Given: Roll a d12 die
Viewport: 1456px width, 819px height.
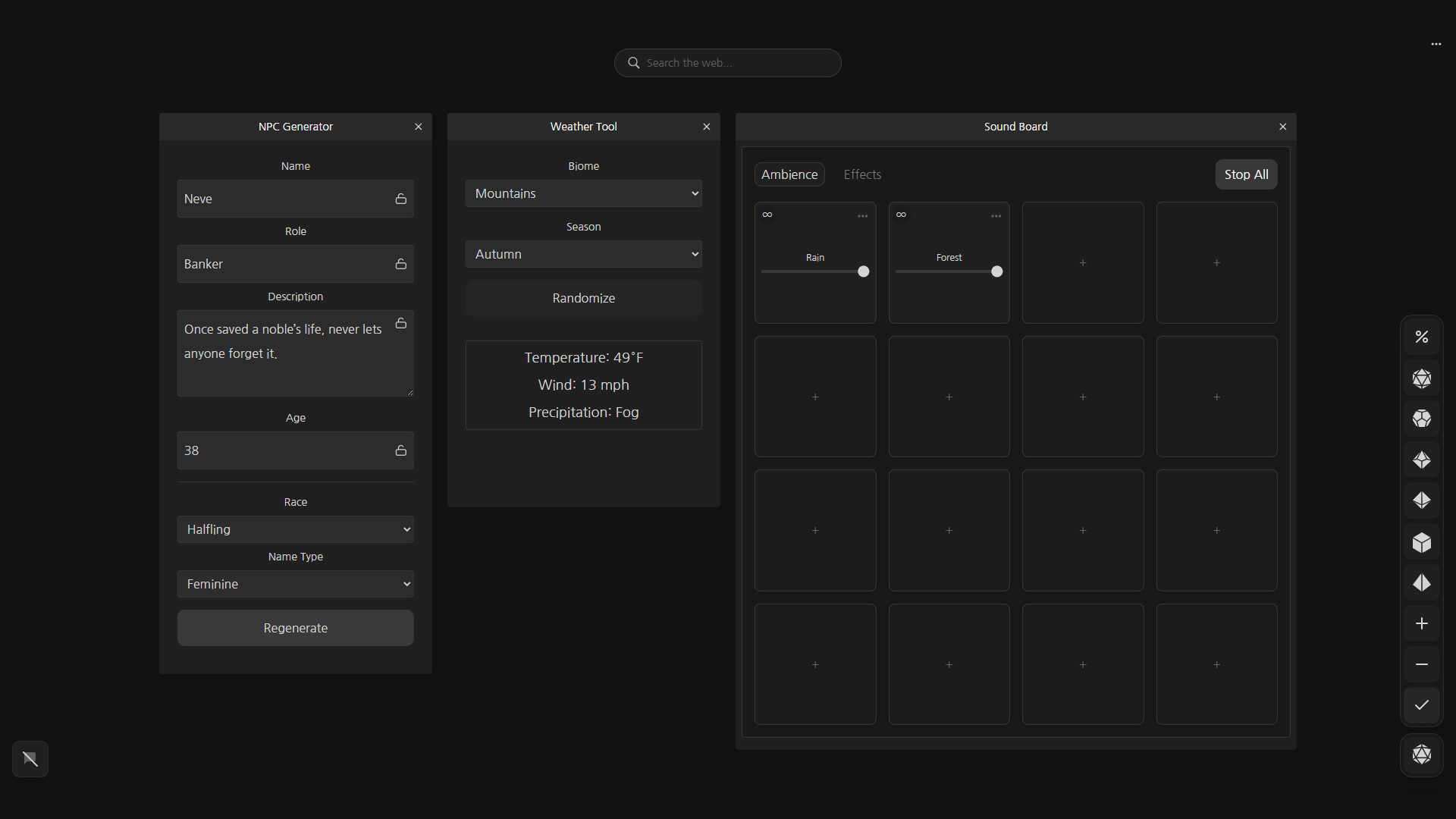Looking at the screenshot, I should coord(1422,419).
